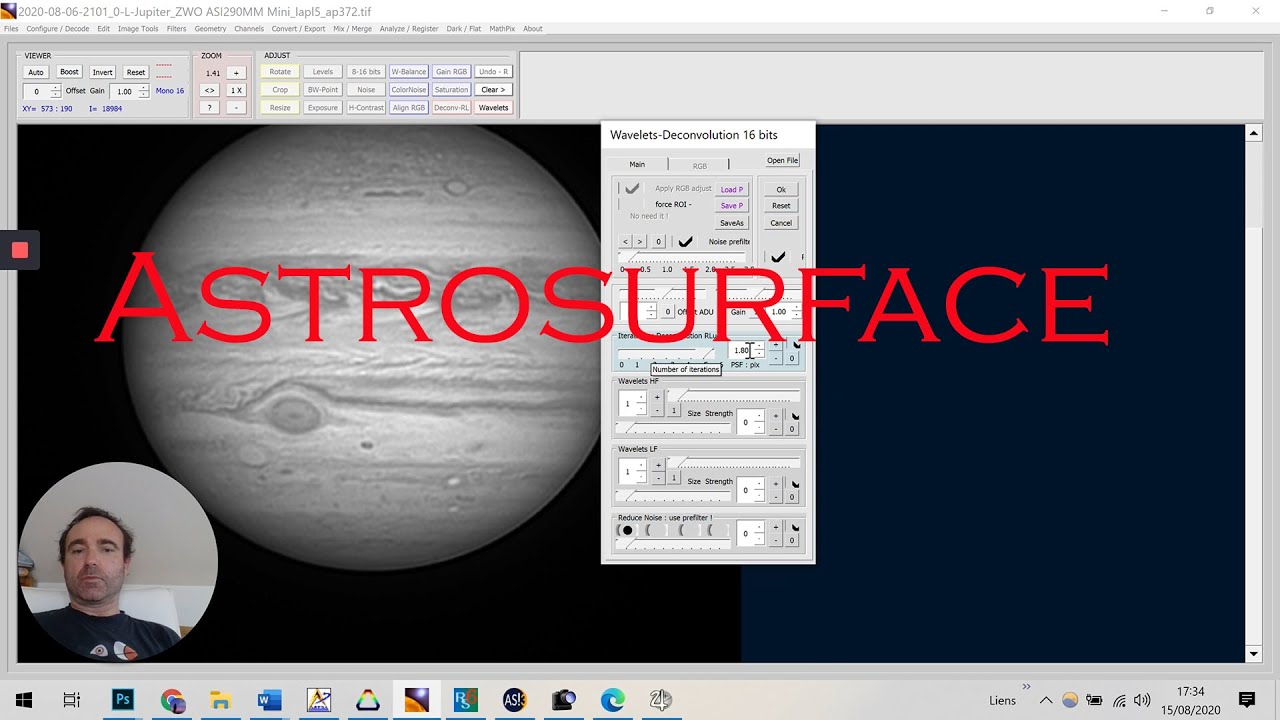Click the VIEWER Gain spinner arrows
1280x720 pixels.
tap(144, 91)
